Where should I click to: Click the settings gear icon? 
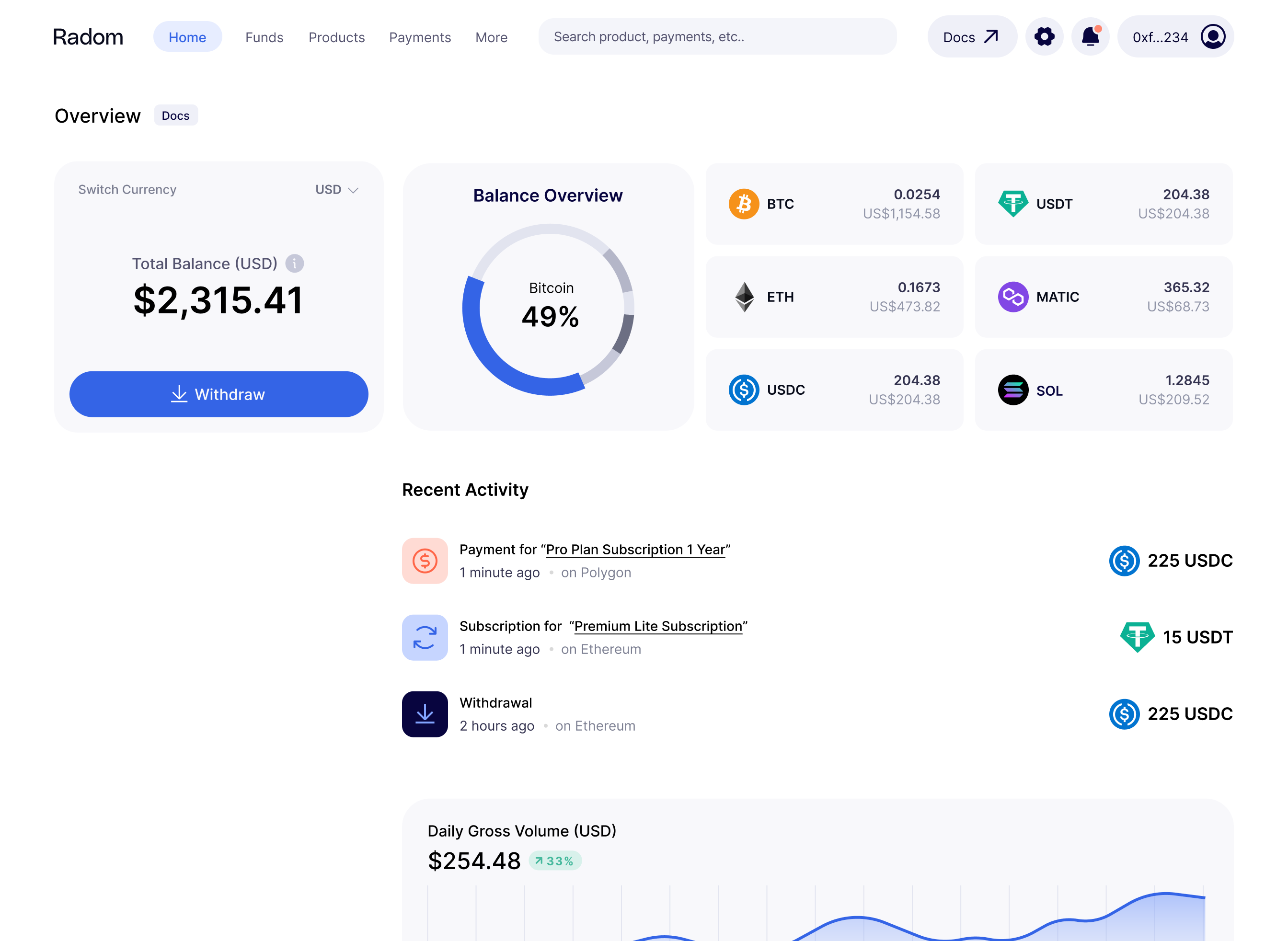1044,37
